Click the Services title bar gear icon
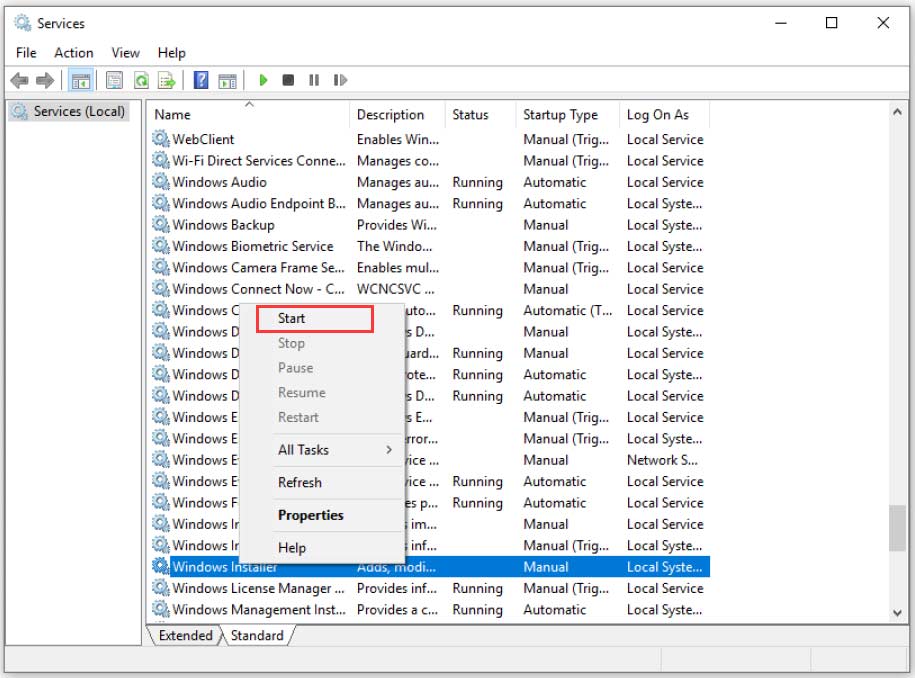915x678 pixels. (x=23, y=23)
